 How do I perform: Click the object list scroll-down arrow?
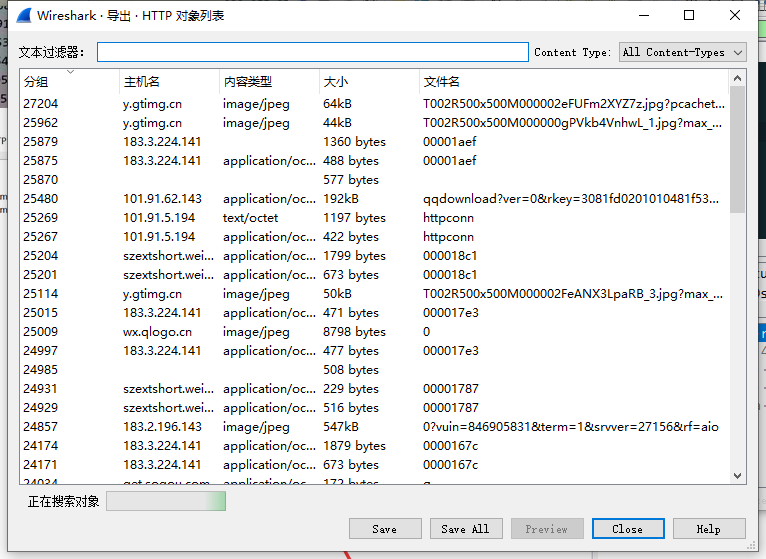(737, 475)
